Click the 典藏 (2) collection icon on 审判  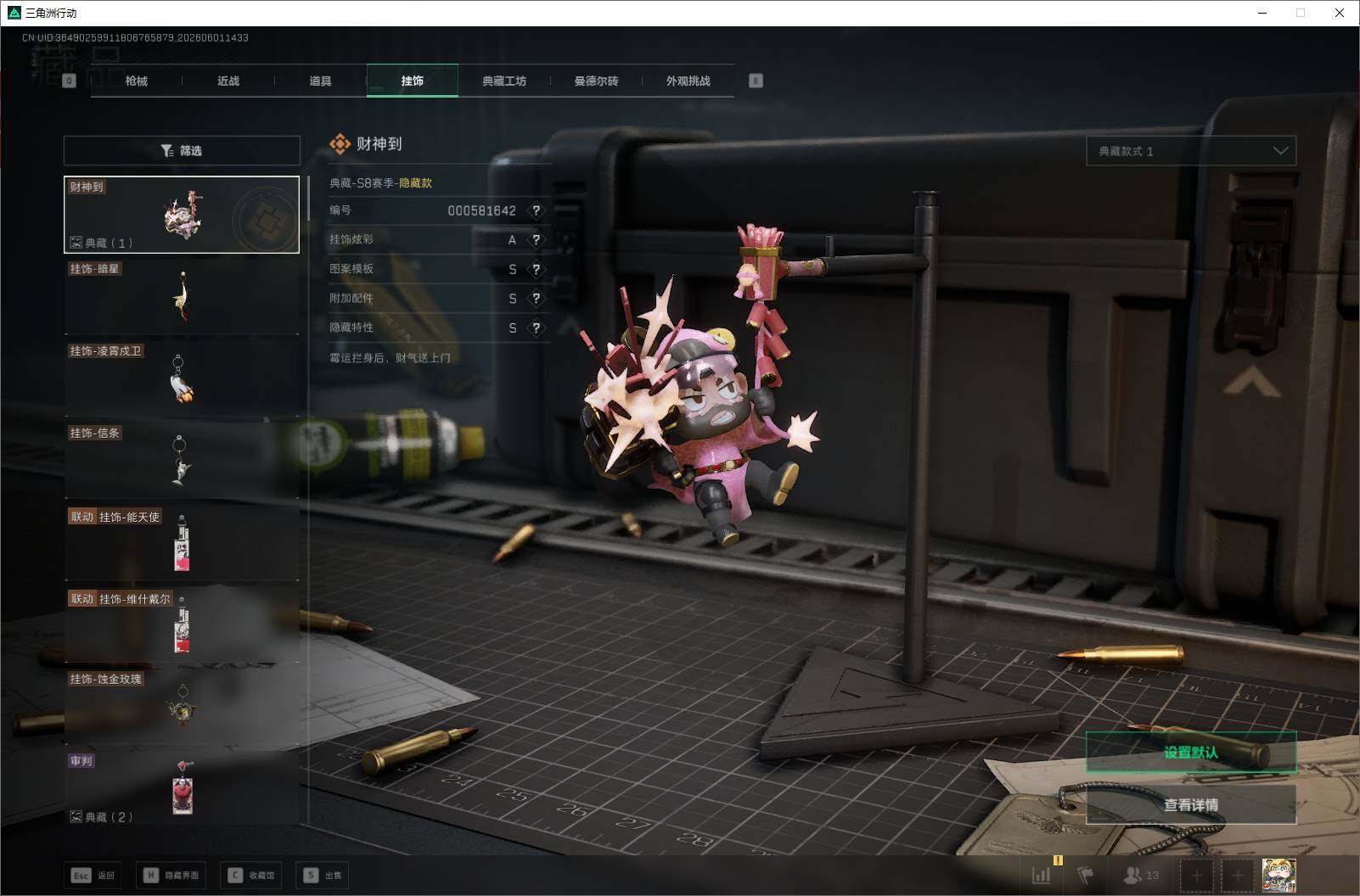[x=76, y=817]
